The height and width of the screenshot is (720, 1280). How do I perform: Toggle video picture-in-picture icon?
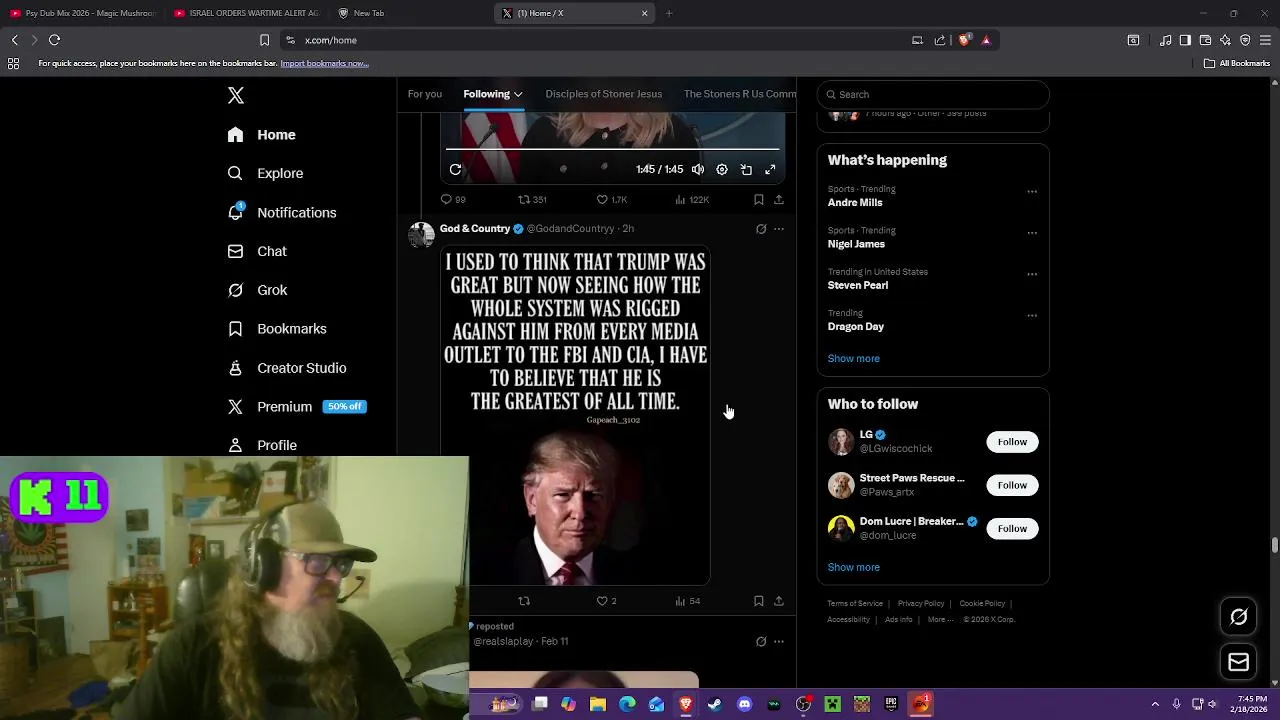[x=746, y=170]
